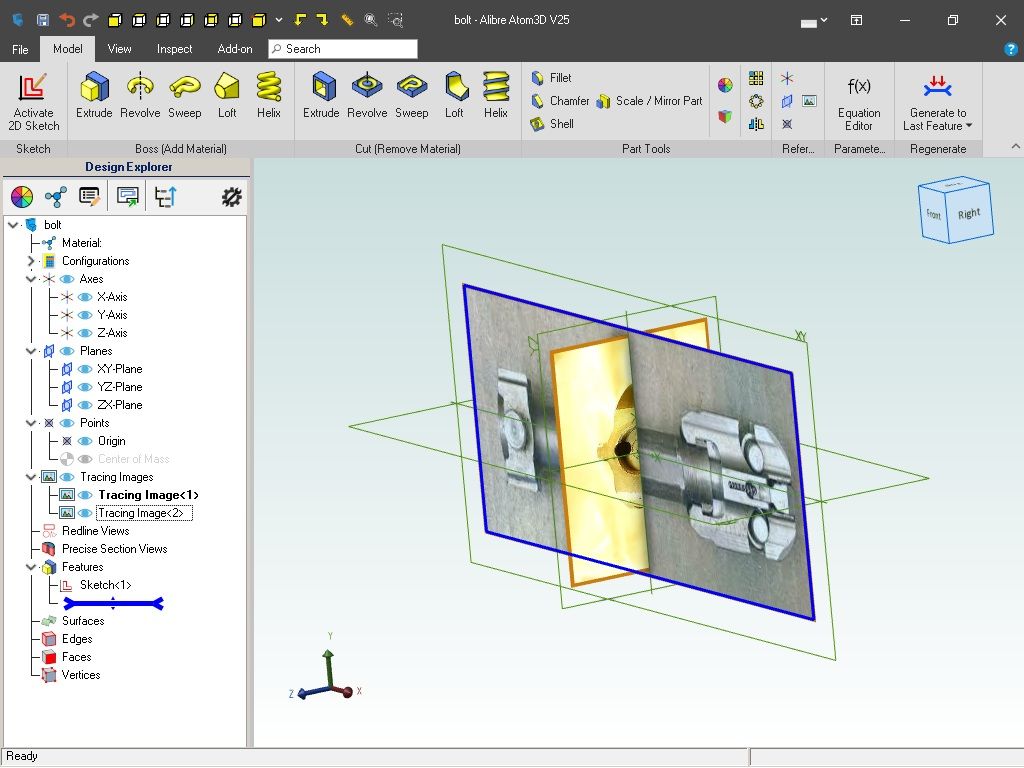Click the Design Explorer settings gear icon
Viewport: 1024px width, 768px height.
tap(231, 197)
